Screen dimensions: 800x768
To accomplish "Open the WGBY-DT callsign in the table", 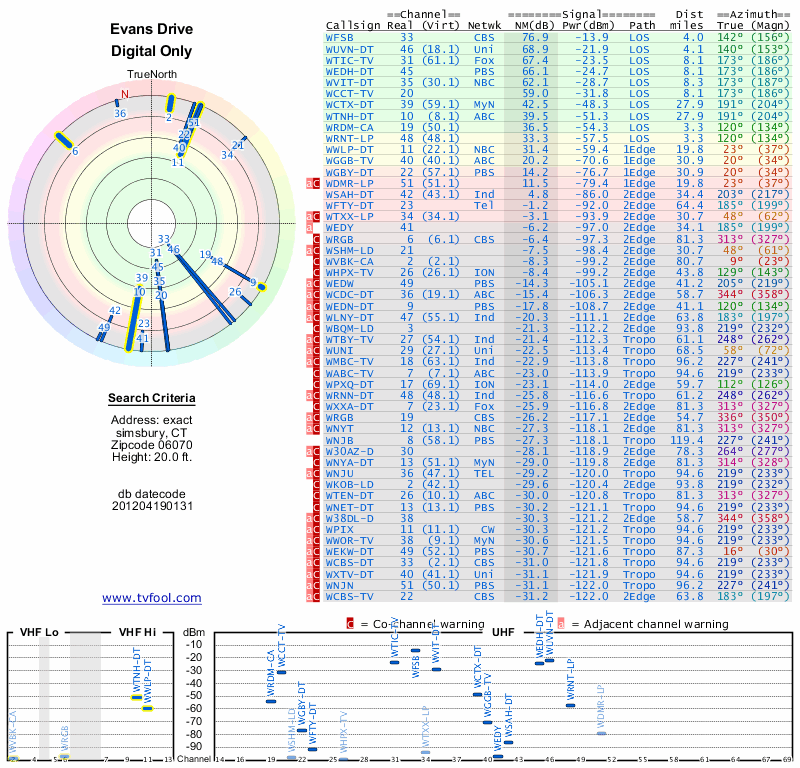I will tap(349, 172).
